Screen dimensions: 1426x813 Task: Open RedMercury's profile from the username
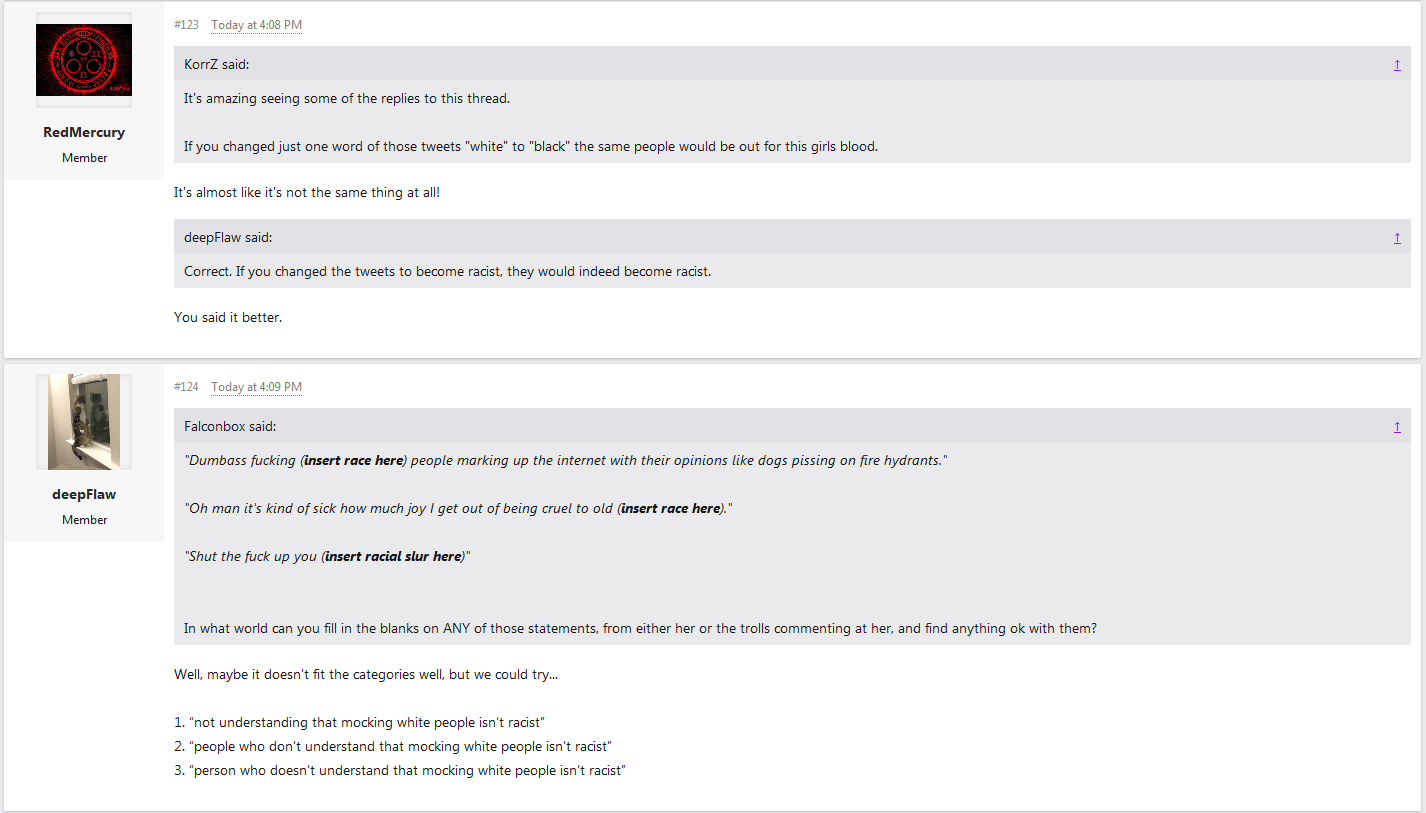tap(84, 132)
